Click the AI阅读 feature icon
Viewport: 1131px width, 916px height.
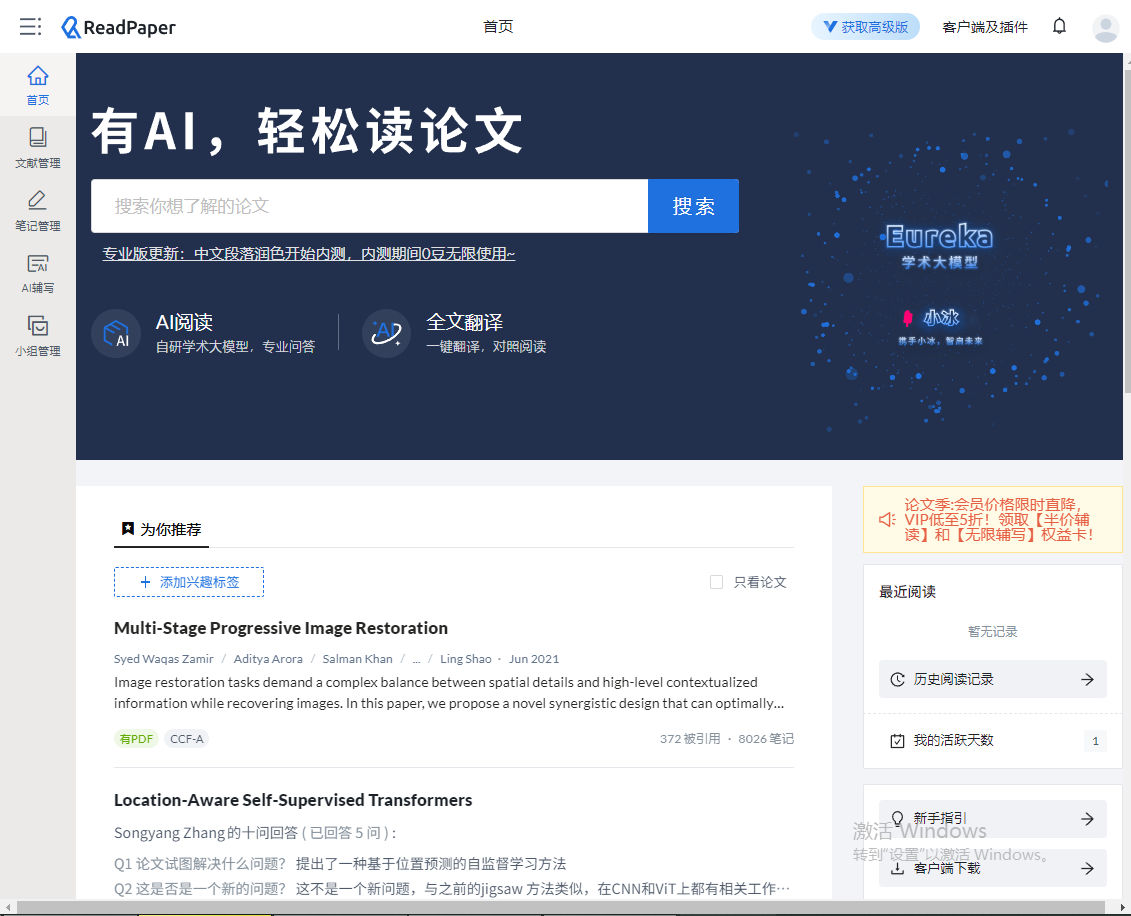[x=115, y=333]
